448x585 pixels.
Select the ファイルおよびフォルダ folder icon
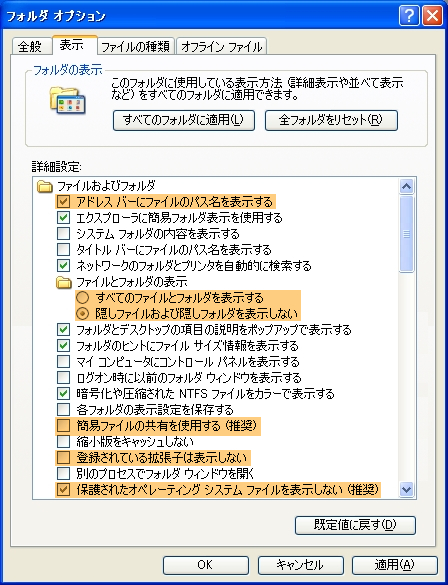tap(45, 186)
